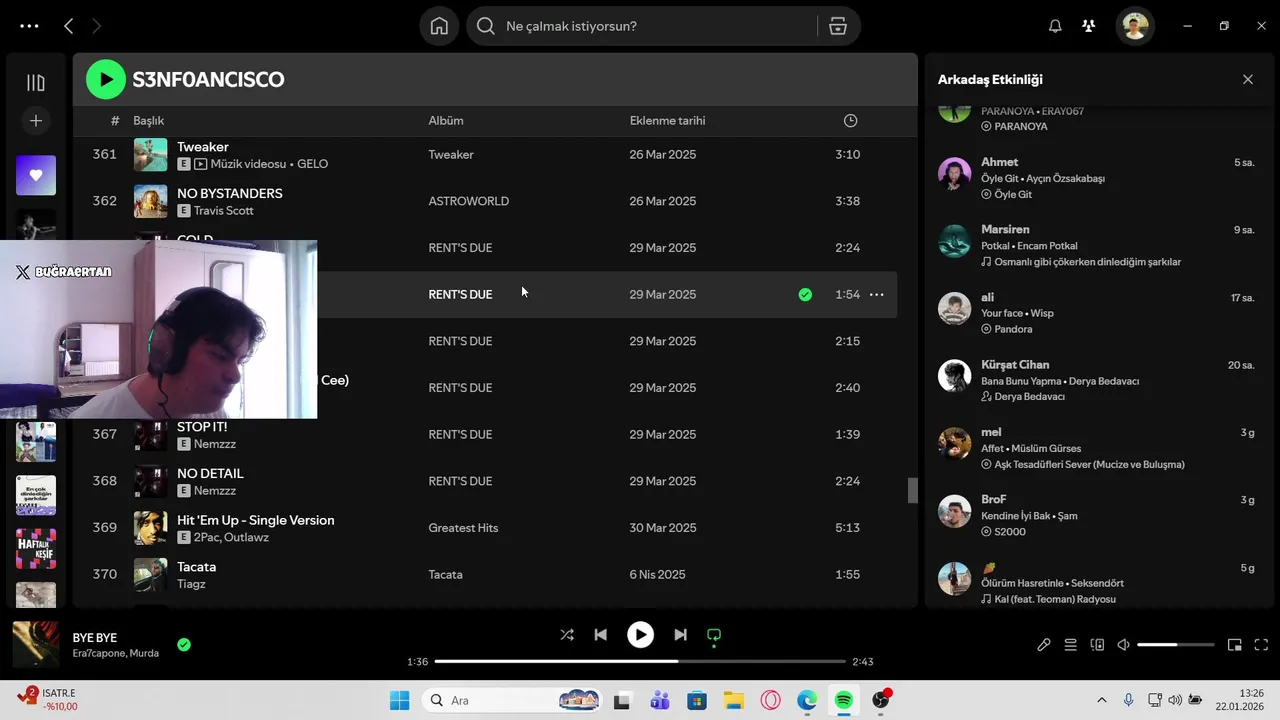Open 'En çok dinlediğim şarkılar' playlist thumbnail
1280x720 pixels.
[36, 495]
